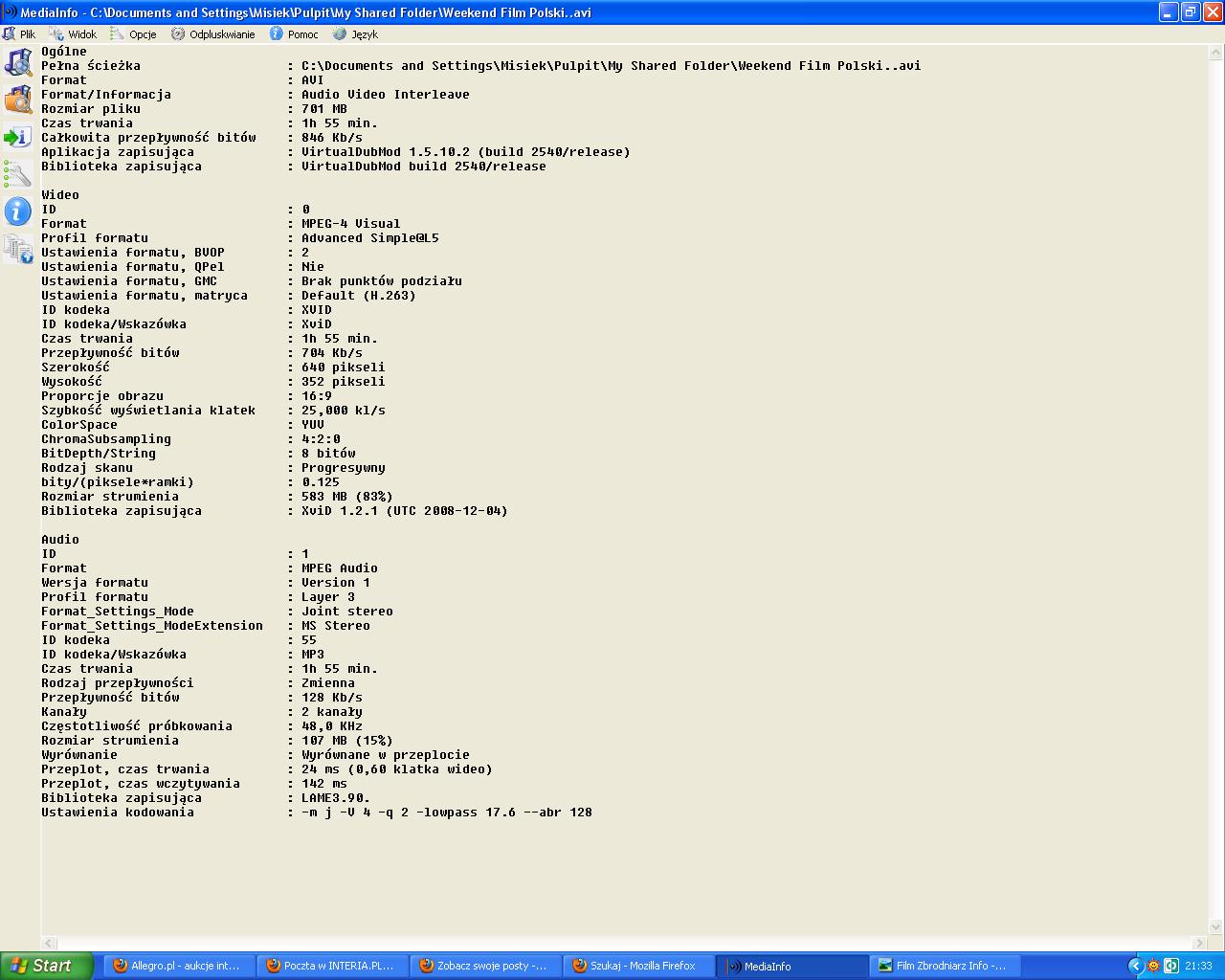Restore down the MediaInfo window

coord(1190,12)
